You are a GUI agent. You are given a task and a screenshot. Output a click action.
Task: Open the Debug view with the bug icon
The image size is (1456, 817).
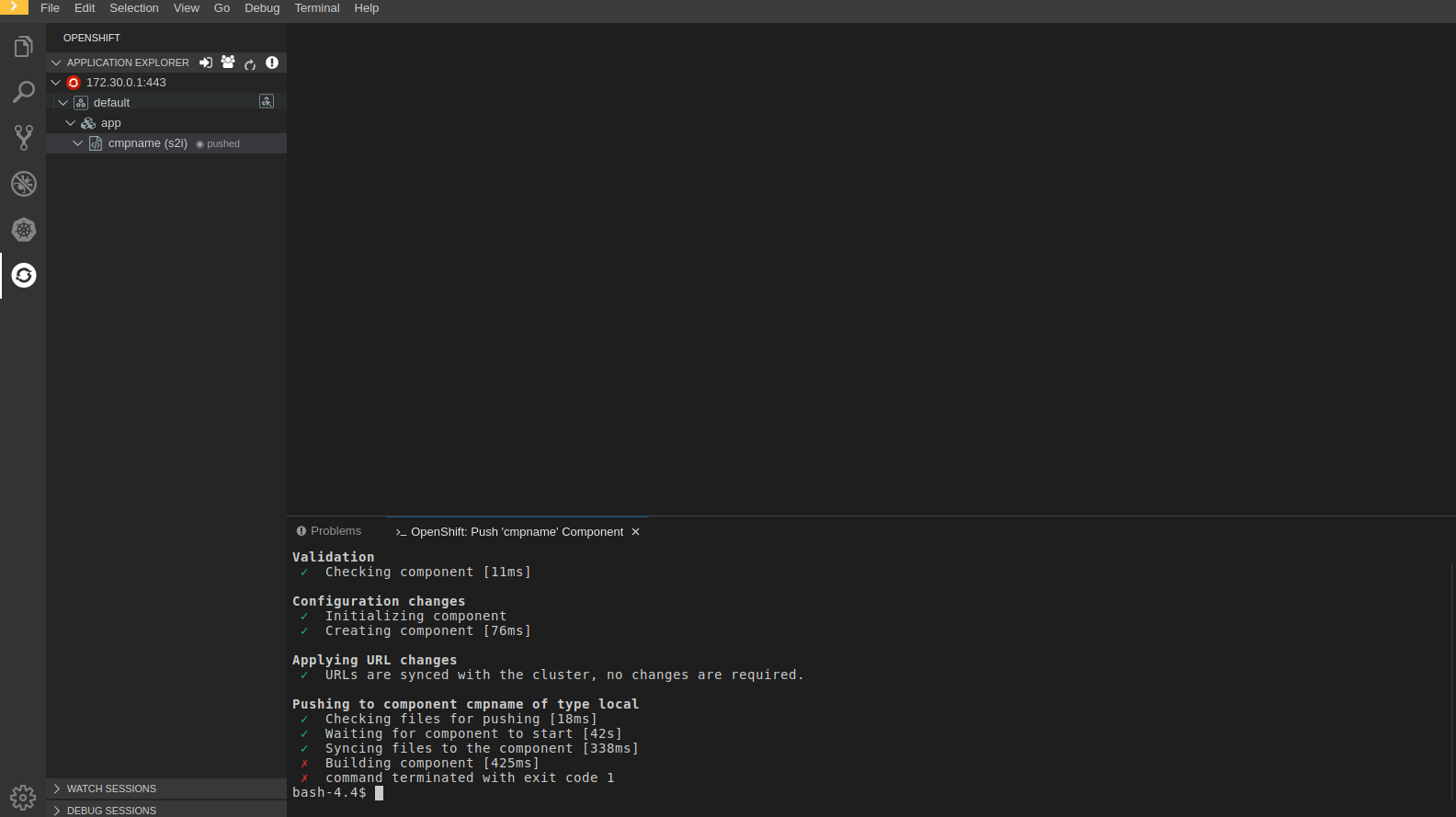(x=24, y=184)
